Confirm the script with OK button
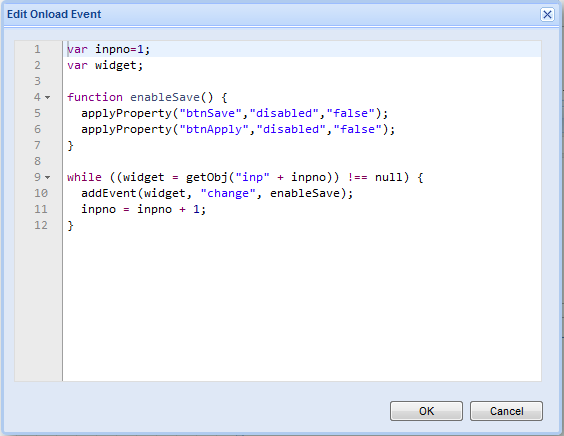Image resolution: width=564 pixels, height=436 pixels. coord(426,411)
